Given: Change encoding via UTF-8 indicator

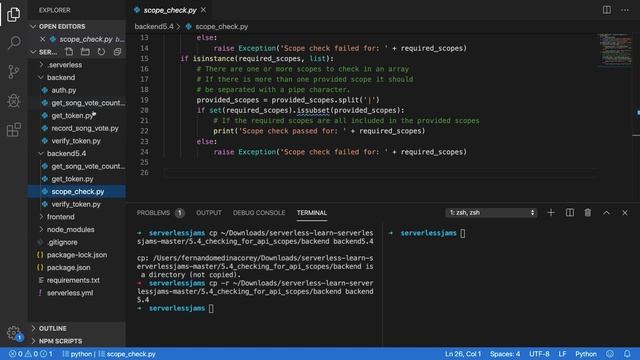Looking at the screenshot, I should click(x=539, y=354).
